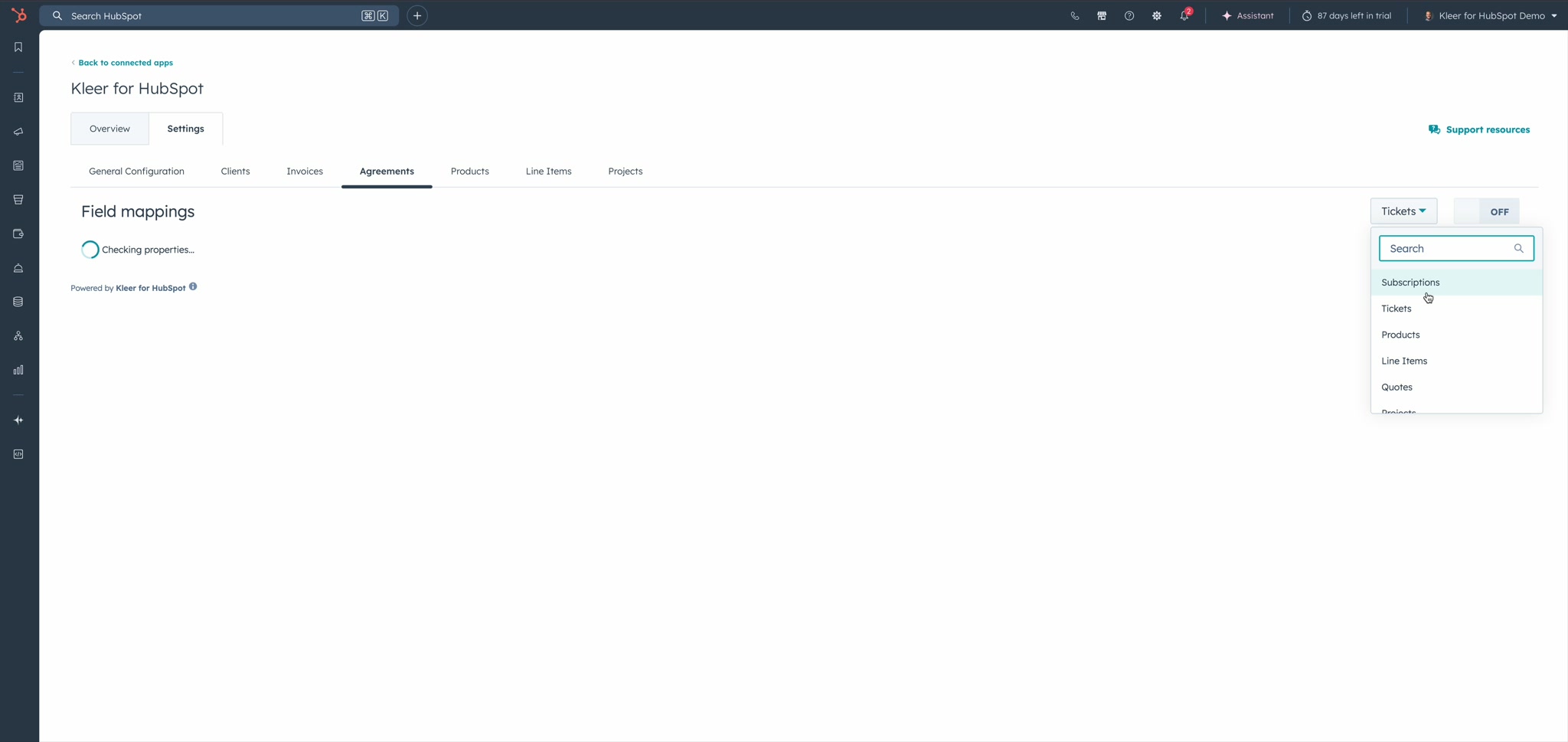Image resolution: width=1568 pixels, height=742 pixels.
Task: Select Products from the dropdown list
Action: click(1456, 335)
